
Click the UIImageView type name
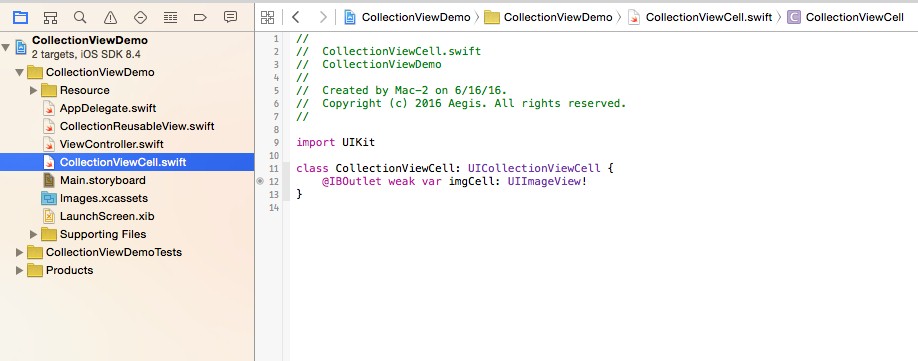(544, 181)
